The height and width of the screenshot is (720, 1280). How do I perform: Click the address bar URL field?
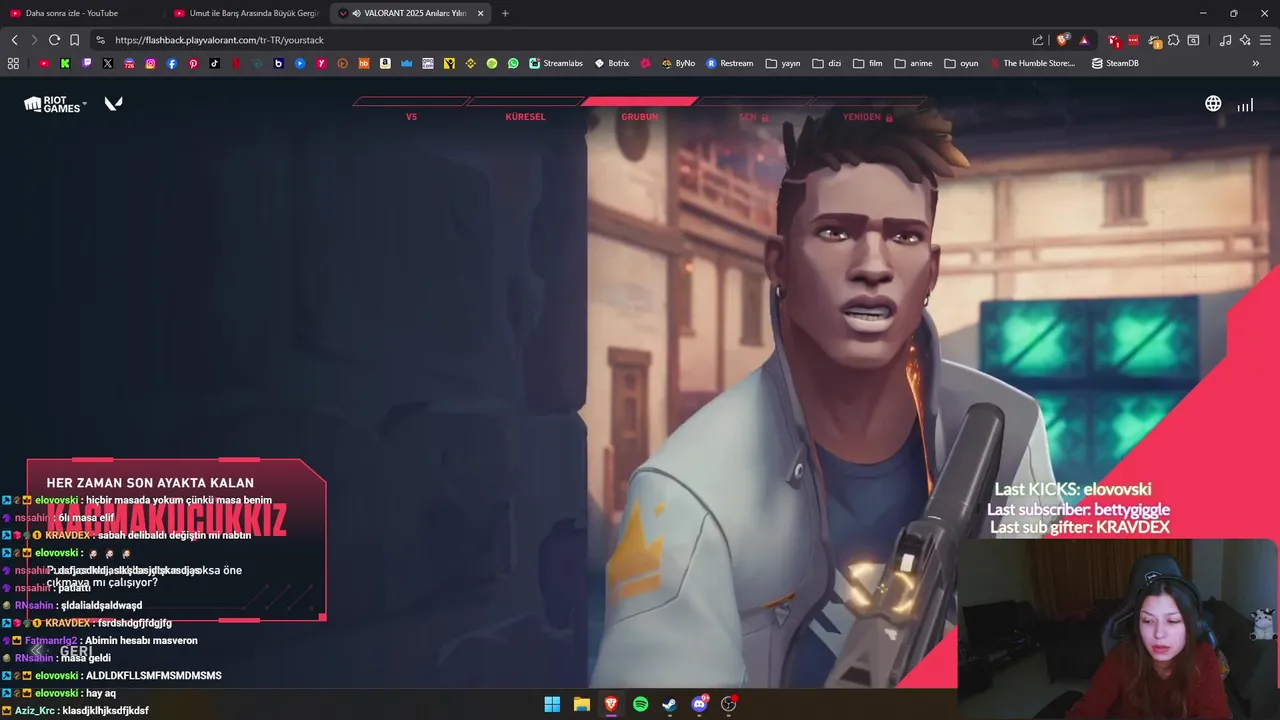560,40
